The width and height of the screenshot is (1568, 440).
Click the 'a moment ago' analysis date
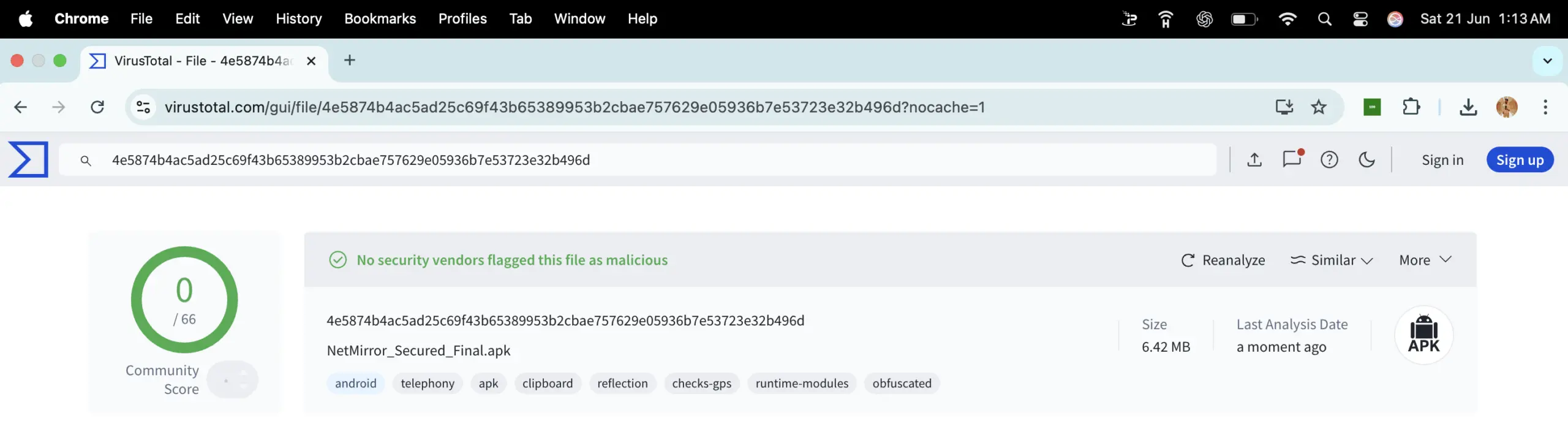(x=1281, y=347)
